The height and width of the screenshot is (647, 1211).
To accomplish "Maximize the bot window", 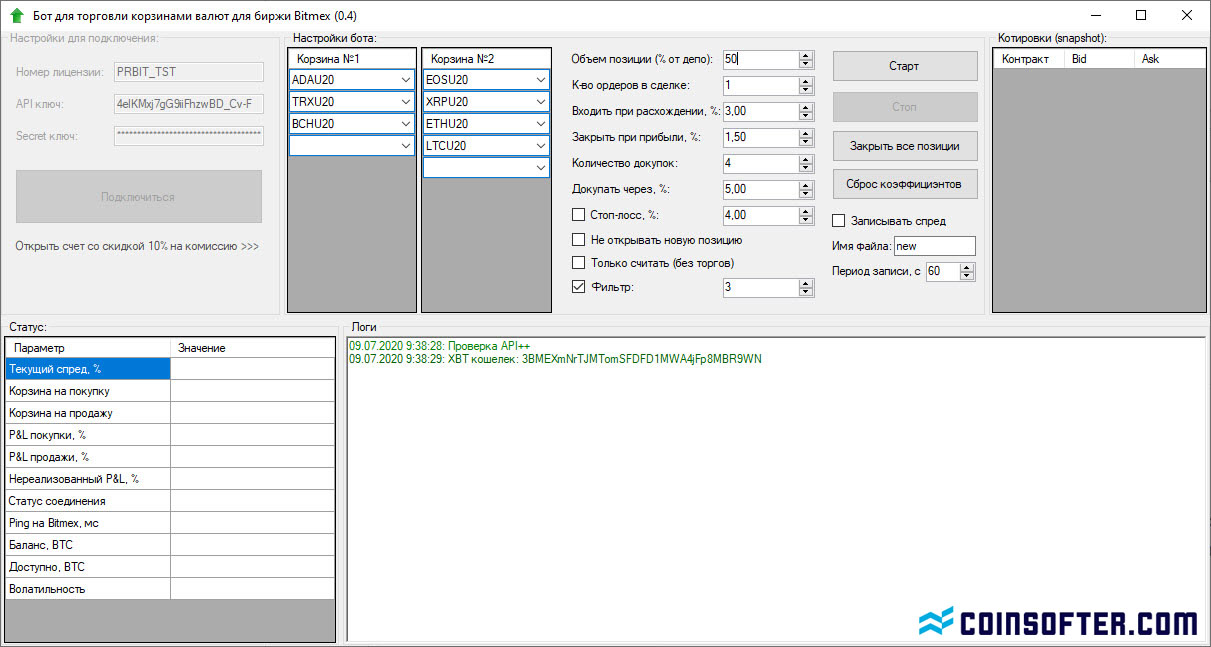I will tap(1141, 15).
